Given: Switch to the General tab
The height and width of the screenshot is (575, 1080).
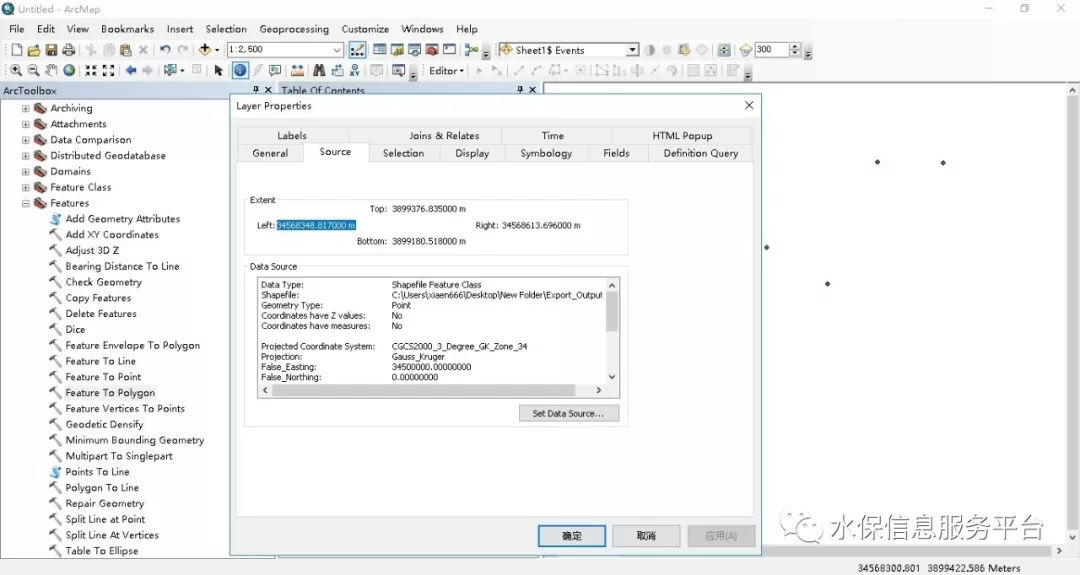Looking at the screenshot, I should [x=270, y=153].
